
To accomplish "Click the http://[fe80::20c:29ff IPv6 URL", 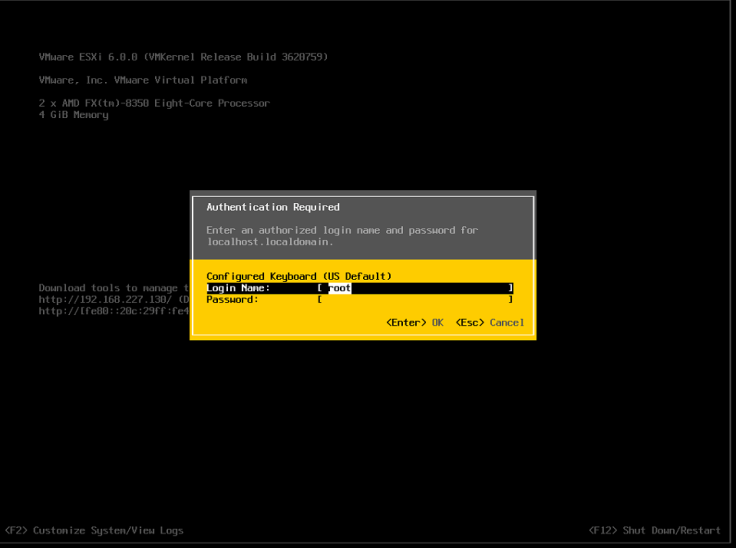I will pyautogui.click(x=114, y=311).
